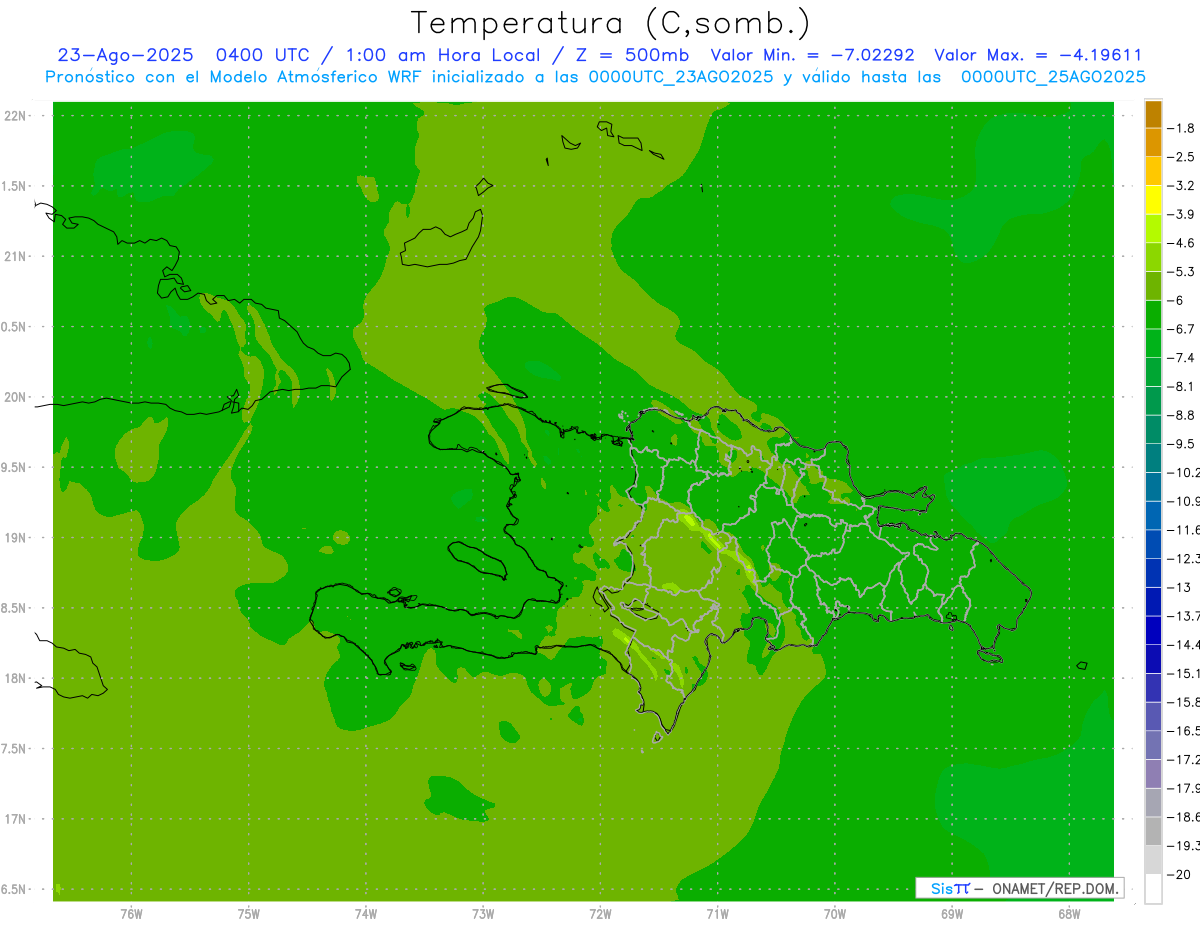The height and width of the screenshot is (927, 1200).
Task: Click the topmost brown-orange legend swatch above -1.8
Action: [1153, 113]
